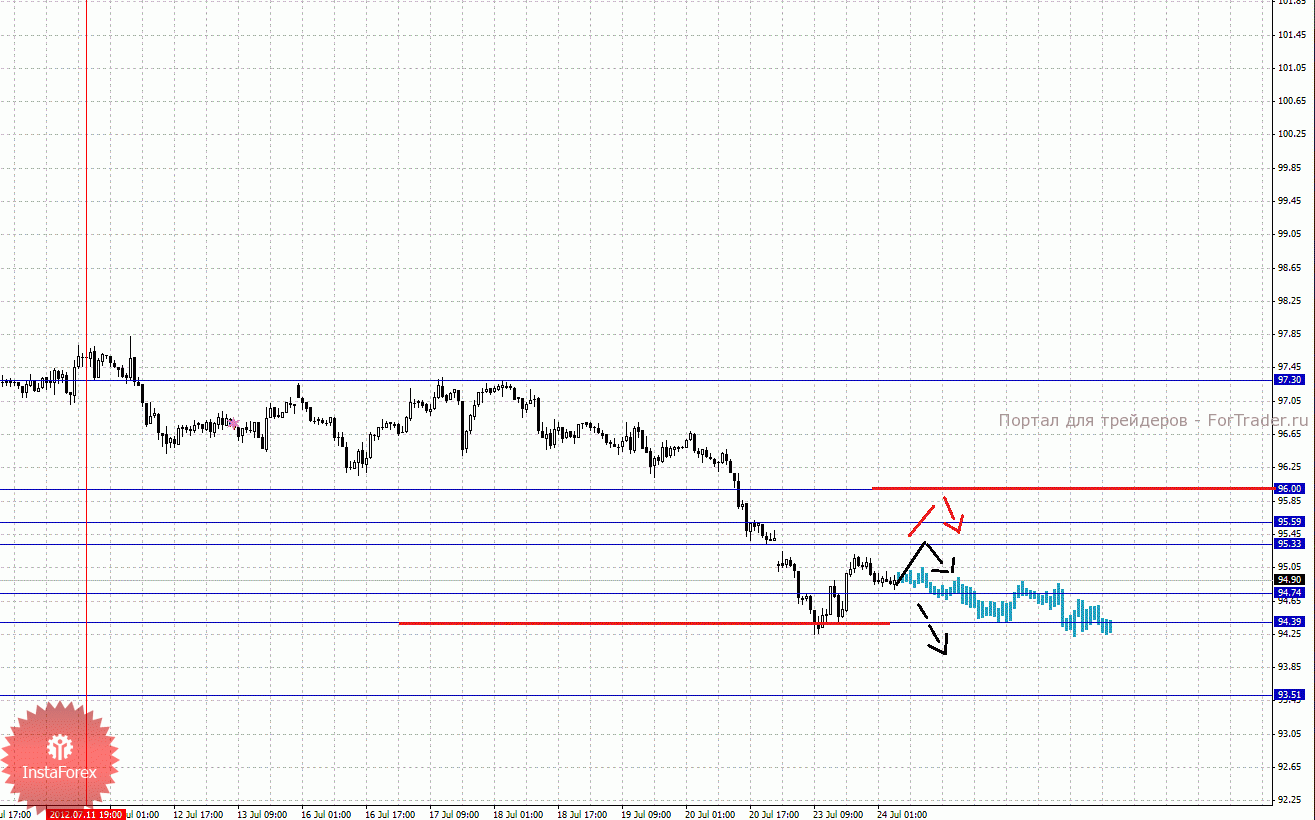This screenshot has width=1315, height=820.
Task: Select the red resistance line at 96.00
Action: 1070,488
